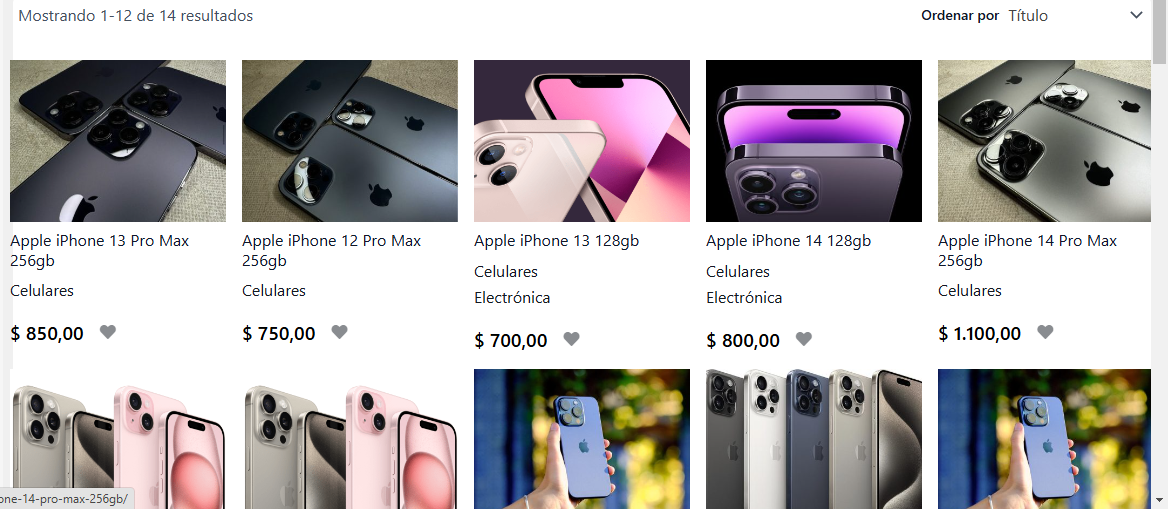1168x509 pixels.
Task: Favorite the iPhone 13 Pro Max heart icon
Action: click(x=108, y=332)
